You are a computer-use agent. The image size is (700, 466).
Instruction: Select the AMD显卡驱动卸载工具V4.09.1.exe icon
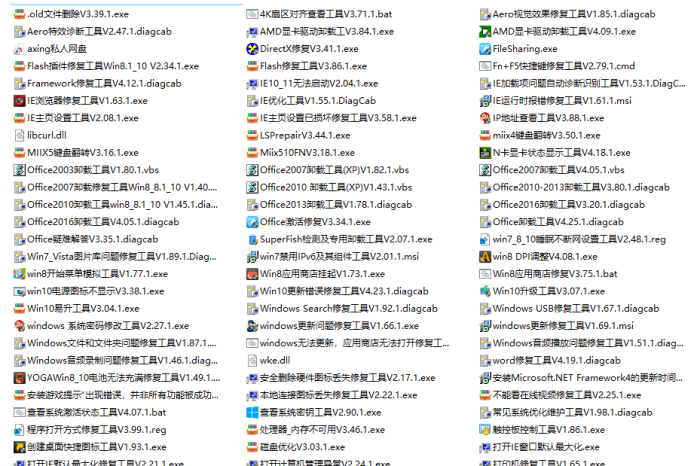[485, 31]
